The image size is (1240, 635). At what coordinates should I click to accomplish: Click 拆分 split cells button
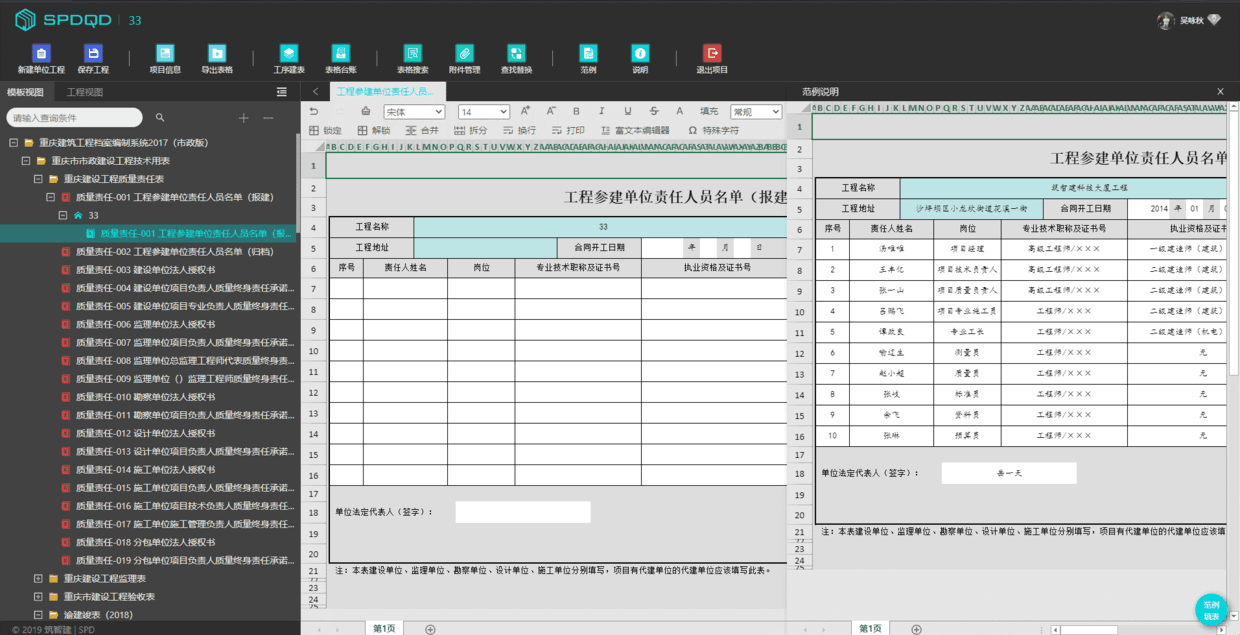[471, 130]
